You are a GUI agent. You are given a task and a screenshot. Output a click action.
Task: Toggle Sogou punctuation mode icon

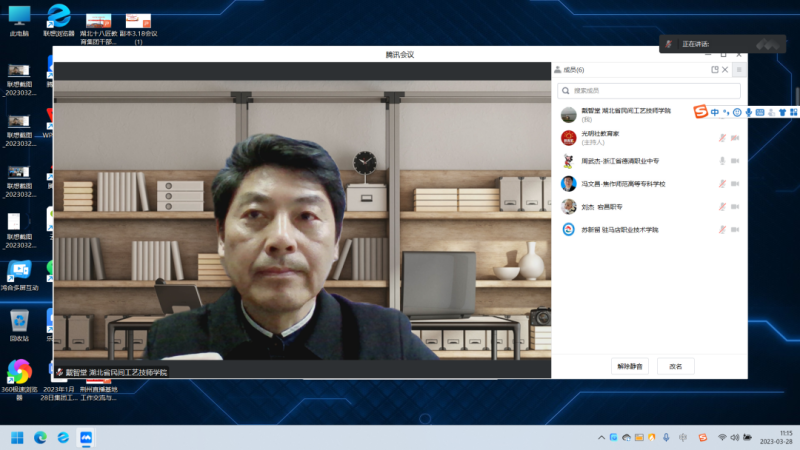pyautogui.click(x=726, y=112)
